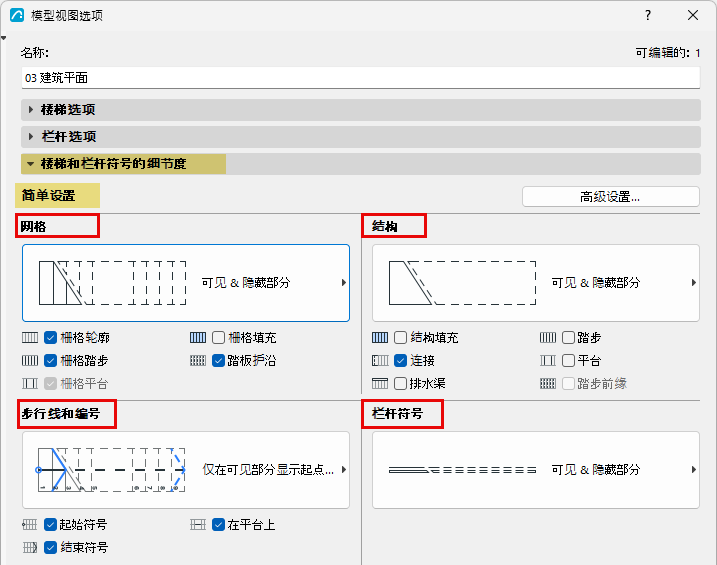Uncheck the 在平台上 checkbox
This screenshot has height=565, width=717.
click(x=218, y=524)
